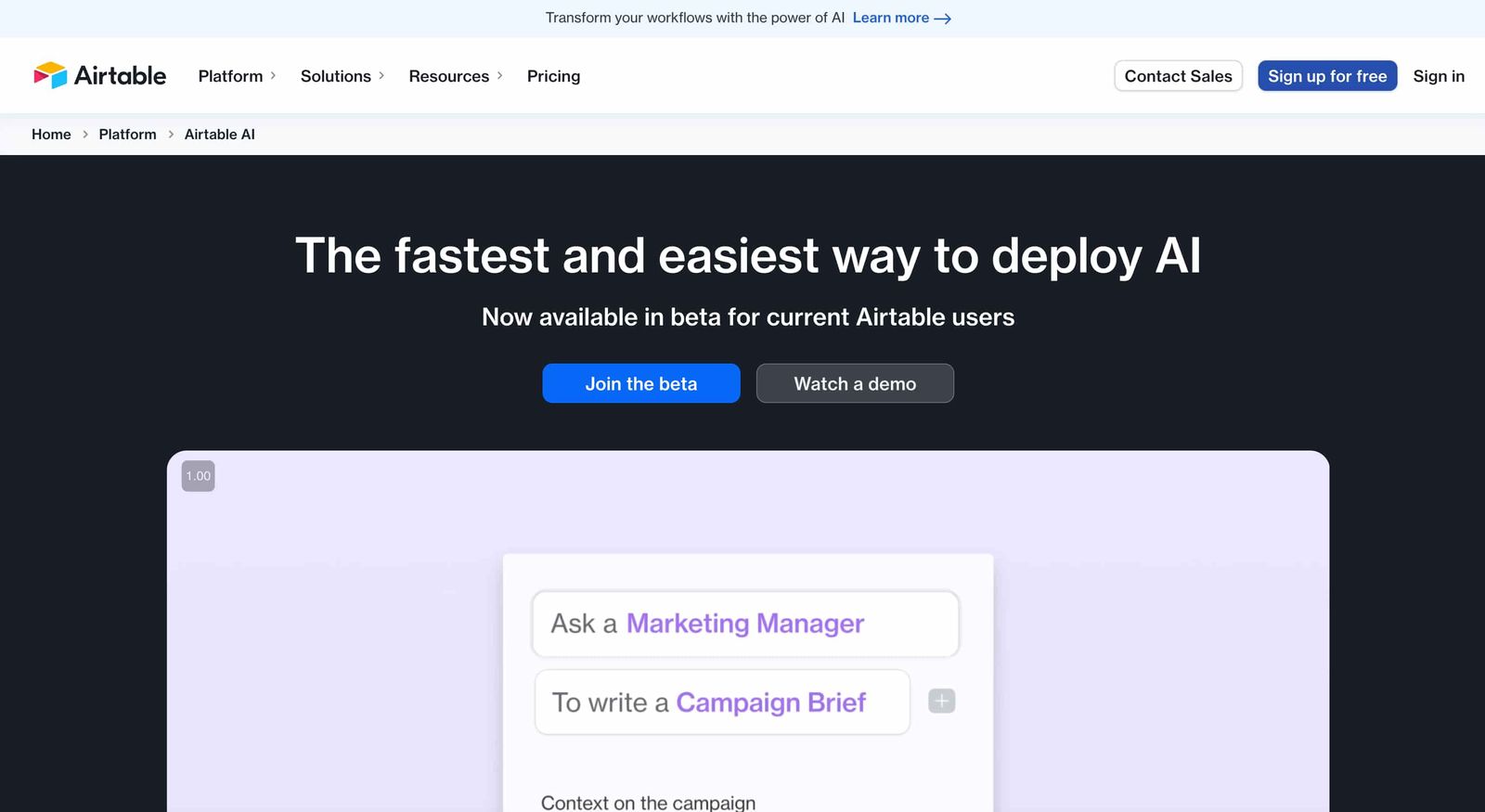Open the Sign in link
Image resolution: width=1485 pixels, height=812 pixels.
coord(1439,76)
